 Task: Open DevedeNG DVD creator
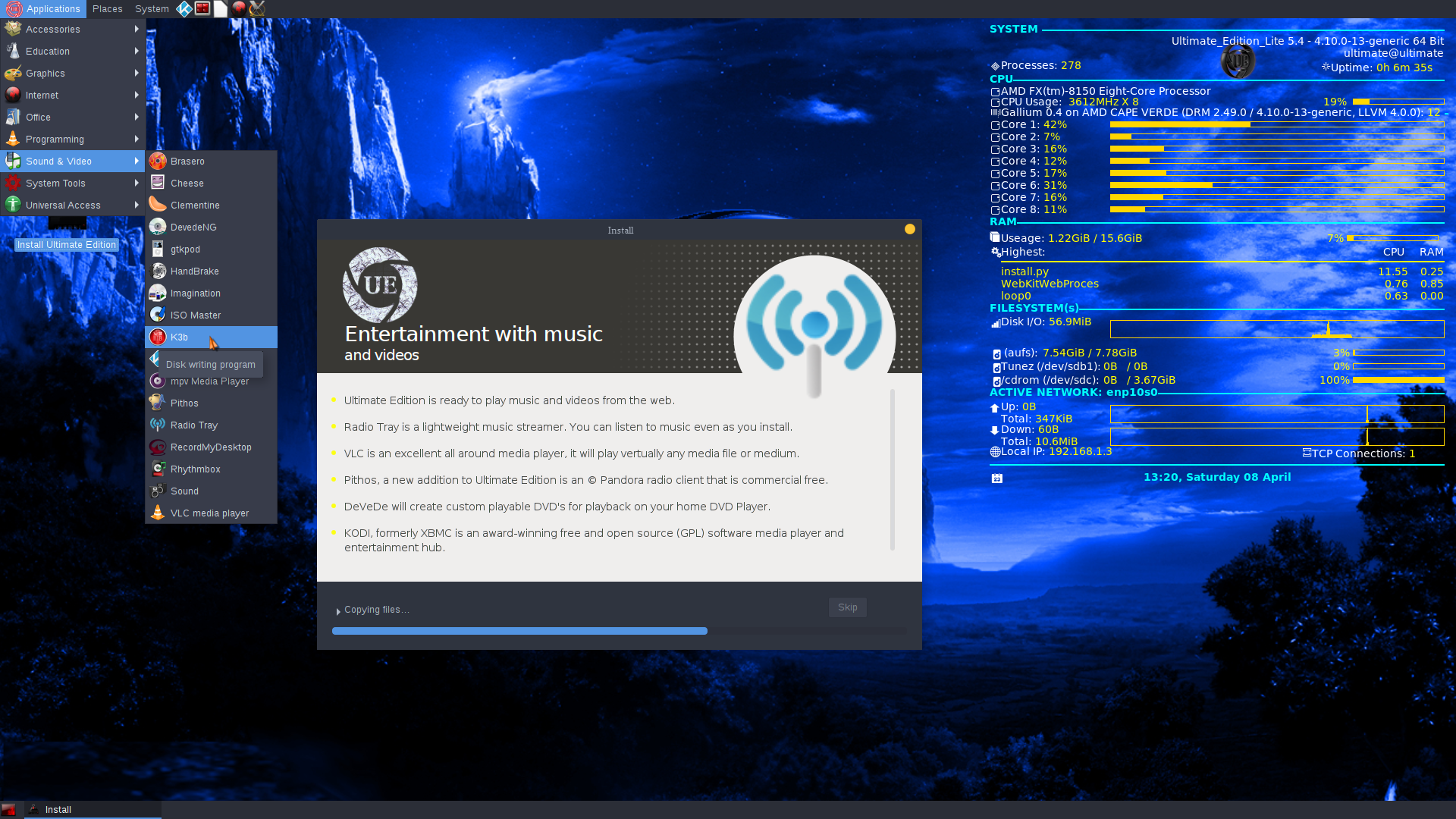[212, 227]
